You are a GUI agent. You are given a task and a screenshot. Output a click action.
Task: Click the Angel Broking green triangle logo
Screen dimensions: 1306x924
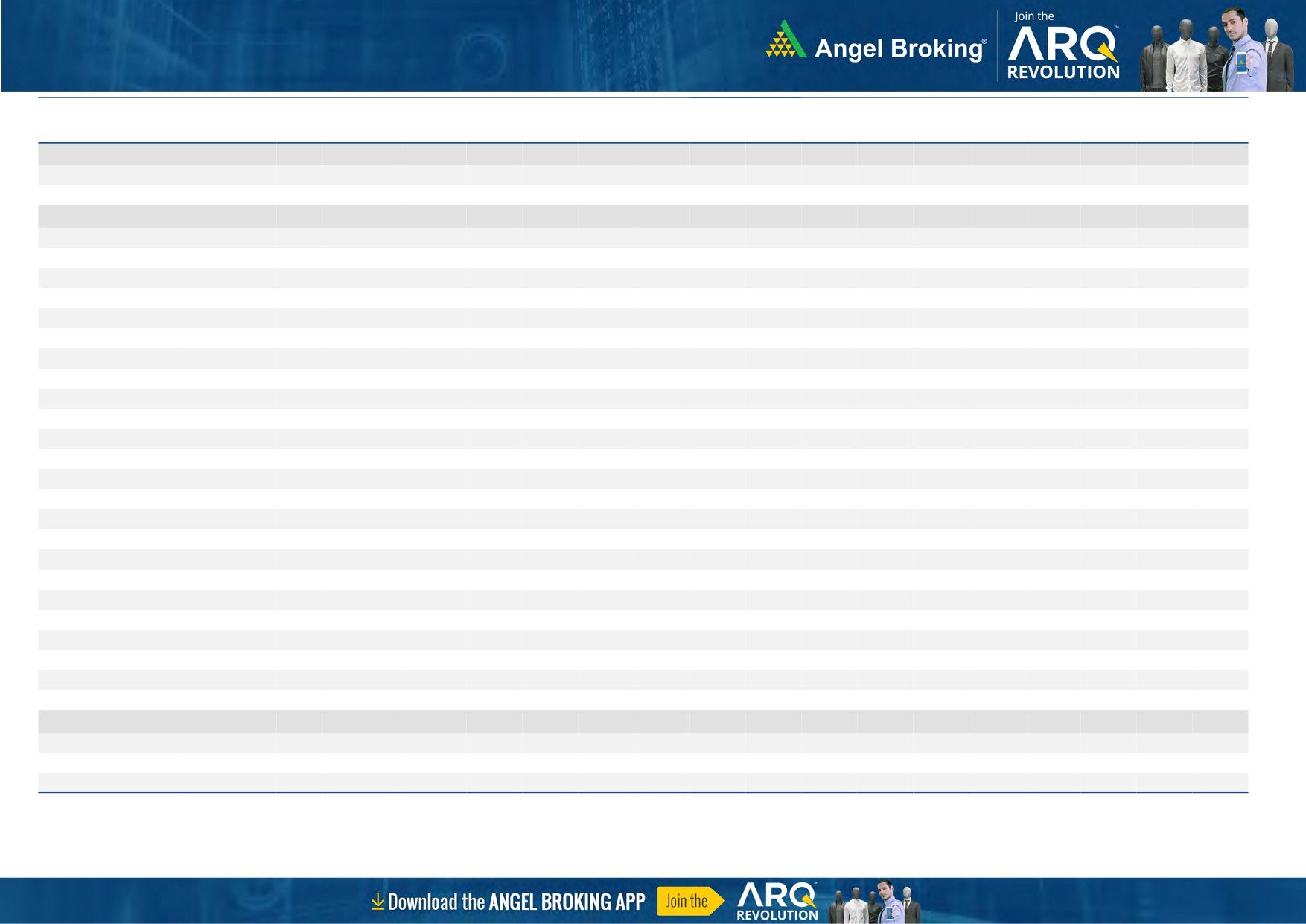click(785, 41)
